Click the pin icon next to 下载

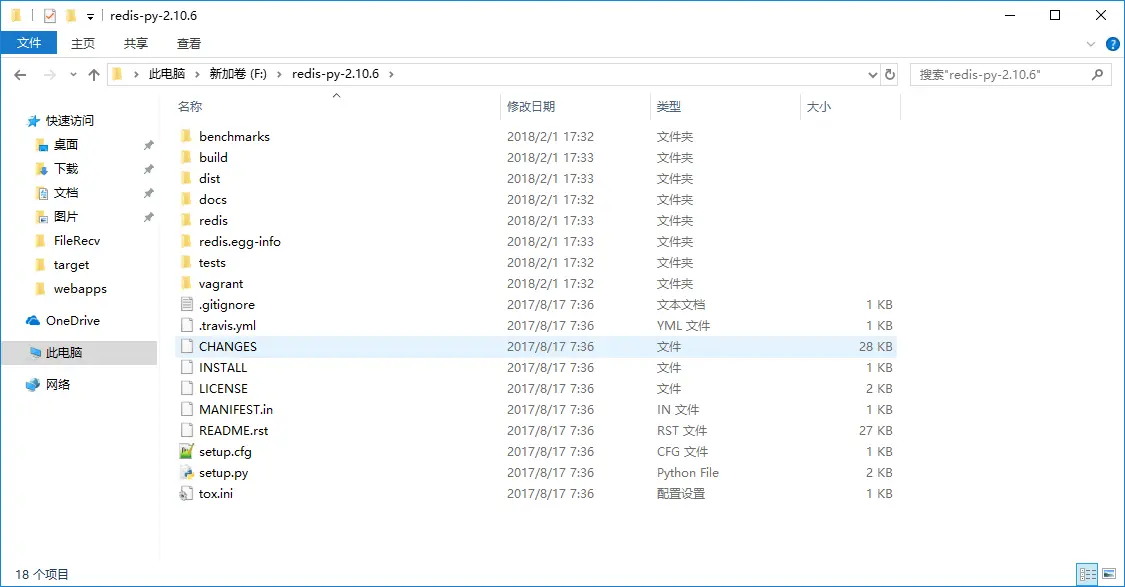pyautogui.click(x=149, y=169)
